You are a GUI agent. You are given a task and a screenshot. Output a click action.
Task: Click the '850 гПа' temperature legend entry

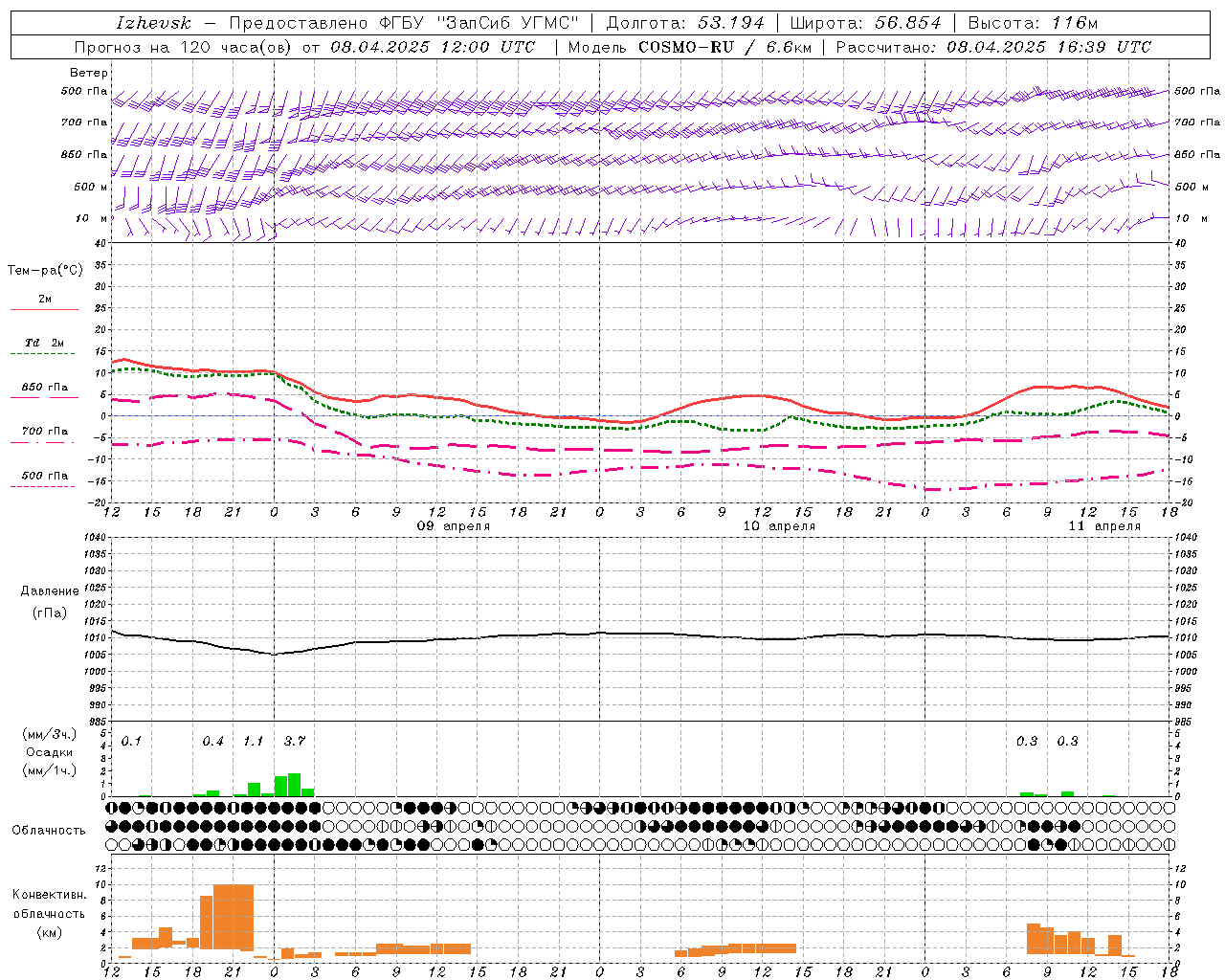click(45, 388)
